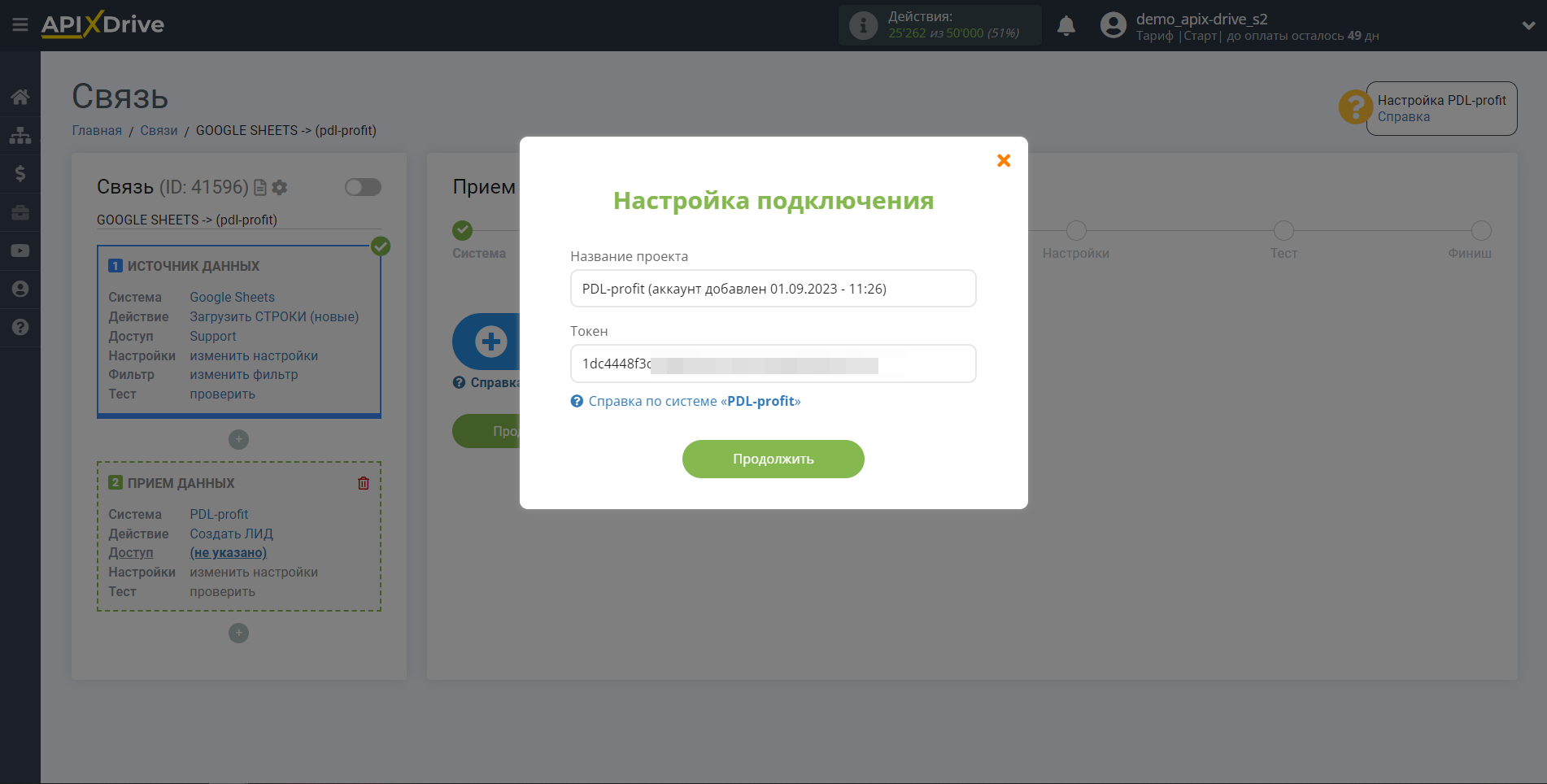
Task: Click the ApiX-Drive logo
Action: [102, 24]
